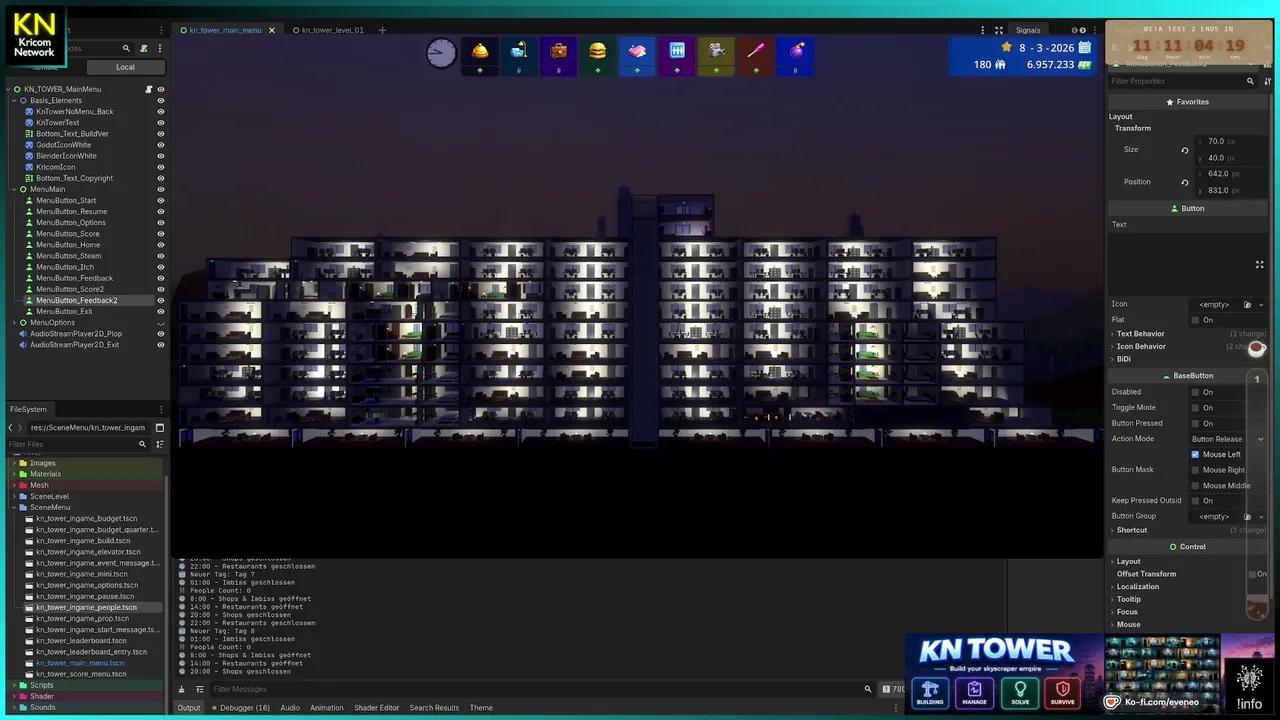
Task: Click the attach script icon in Scene dock
Action: pos(144,48)
